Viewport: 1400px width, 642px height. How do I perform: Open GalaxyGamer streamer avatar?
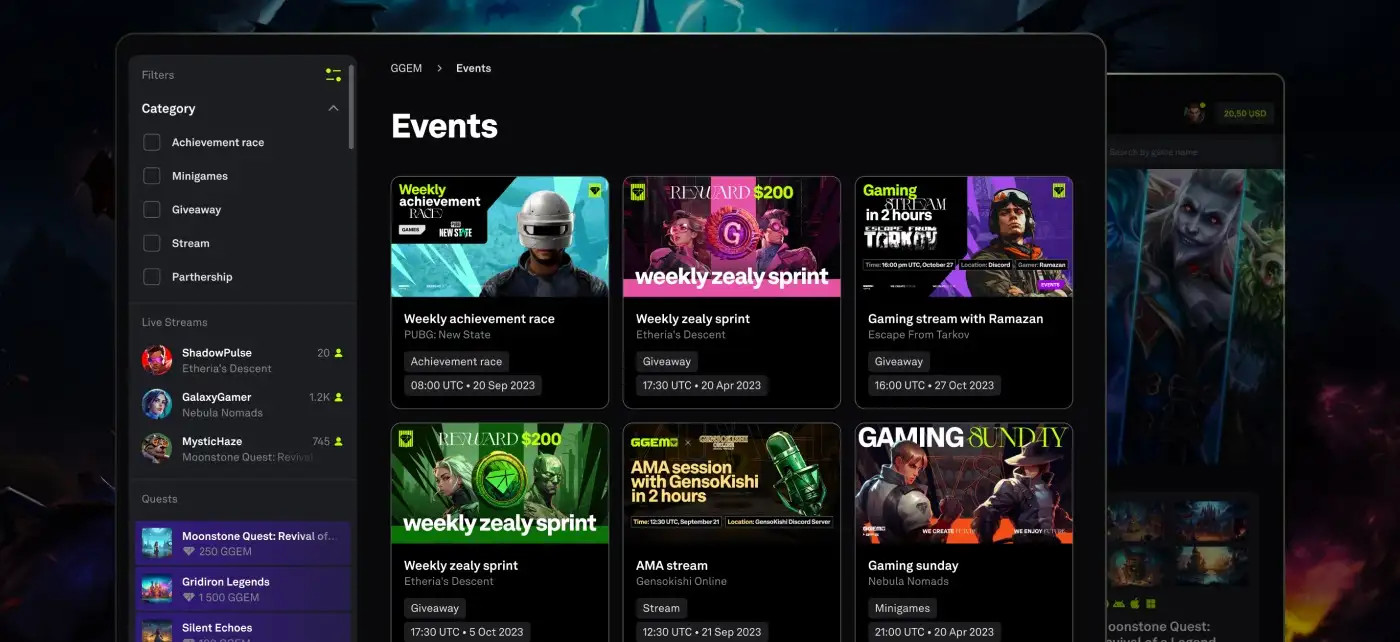click(x=157, y=404)
